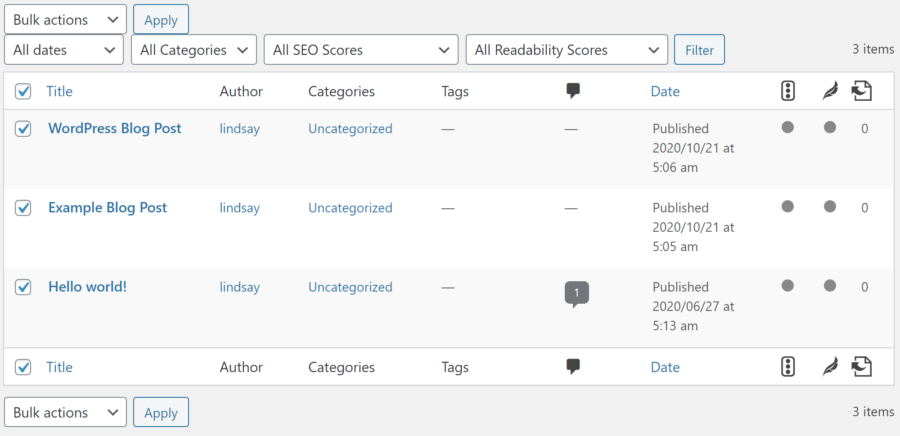Screen dimensions: 900x436
Task: Open the All SEO Scores dropdown
Action: 361,50
